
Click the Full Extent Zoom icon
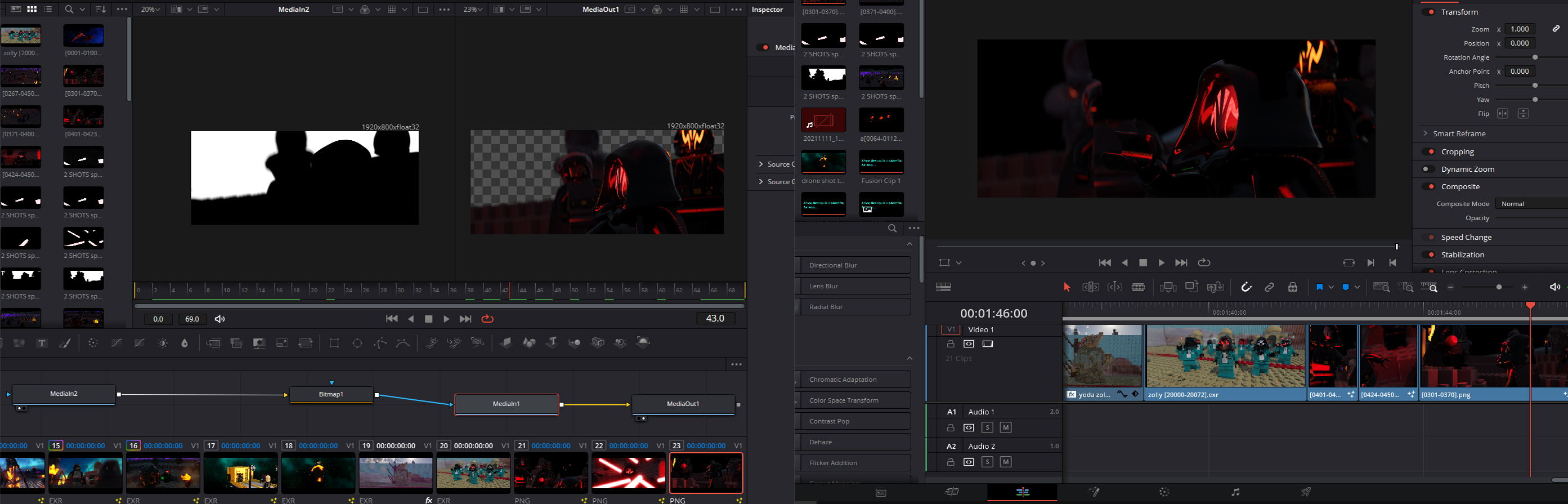point(1382,287)
